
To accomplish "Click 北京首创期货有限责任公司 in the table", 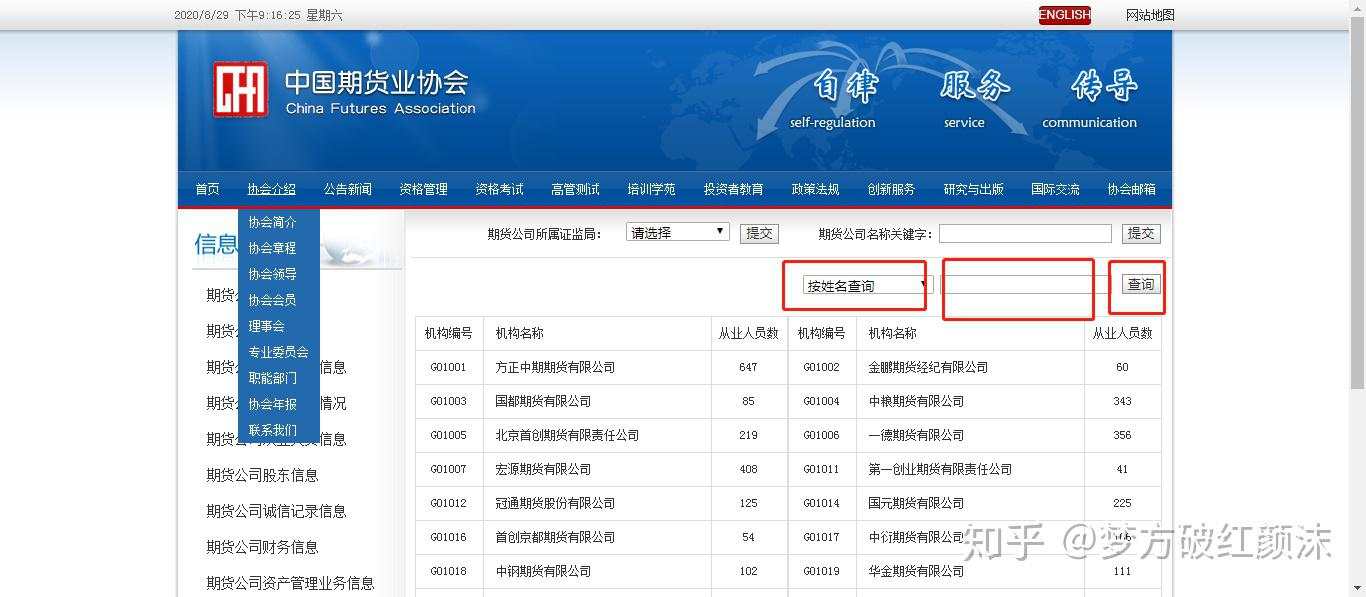I will 567,435.
